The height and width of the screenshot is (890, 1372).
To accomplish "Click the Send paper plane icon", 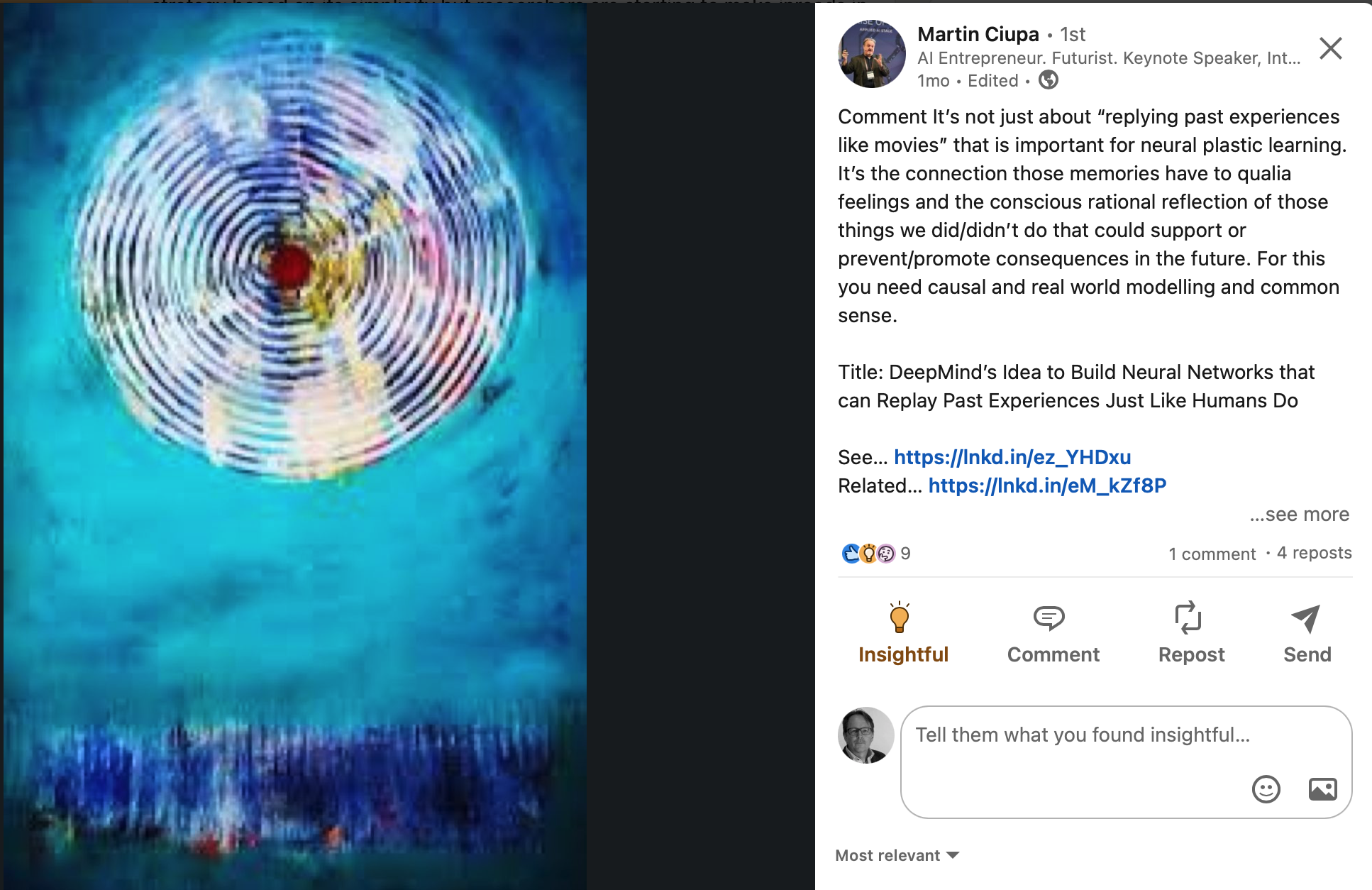I will pos(1305,618).
